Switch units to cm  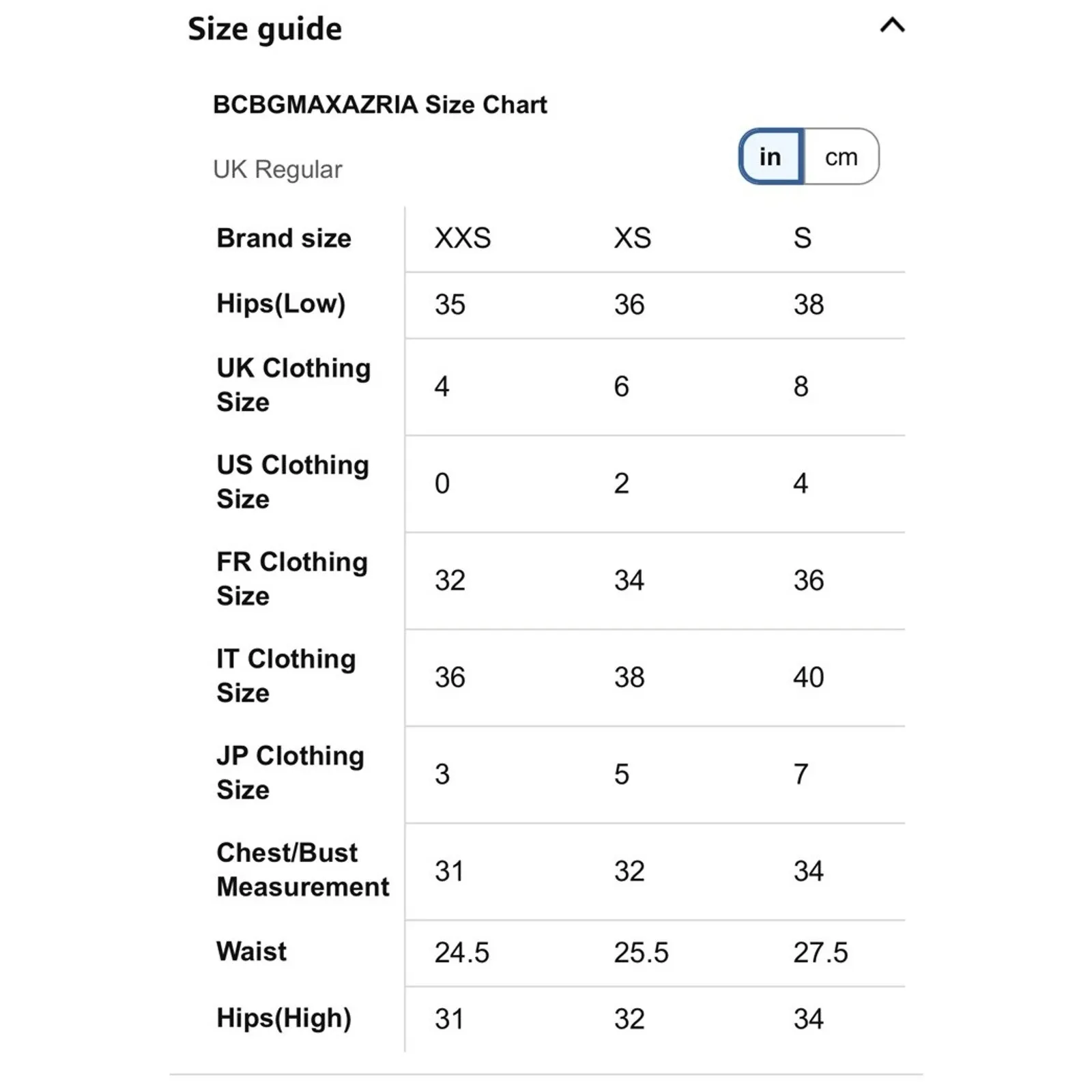click(841, 157)
